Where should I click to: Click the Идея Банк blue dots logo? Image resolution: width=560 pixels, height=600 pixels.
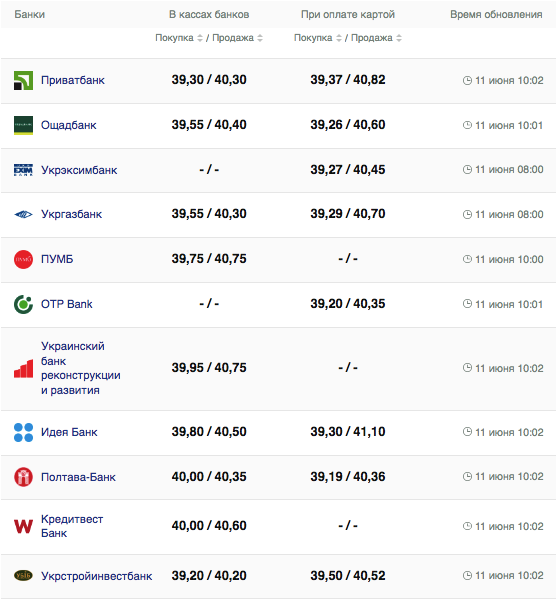point(23,432)
